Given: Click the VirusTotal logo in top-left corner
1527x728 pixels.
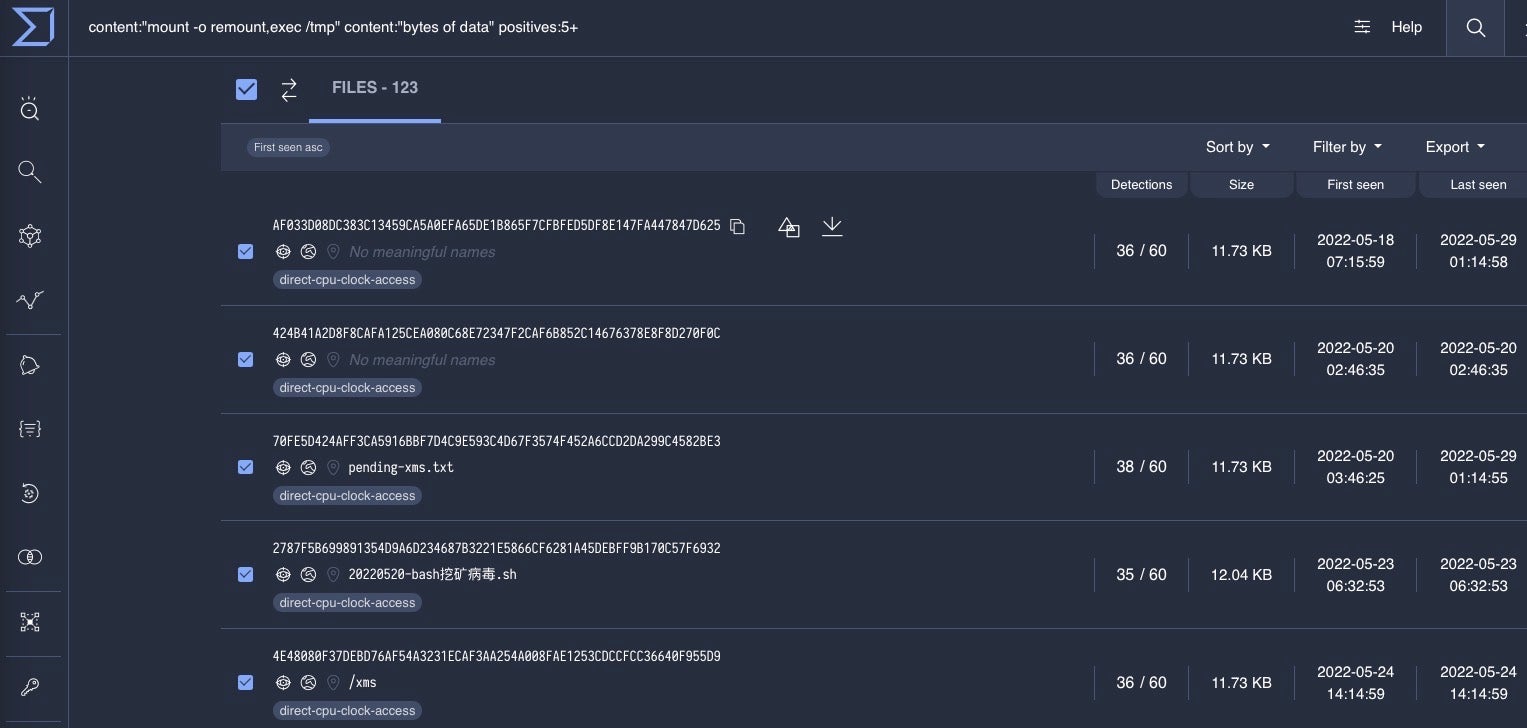Looking at the screenshot, I should click(x=33, y=27).
